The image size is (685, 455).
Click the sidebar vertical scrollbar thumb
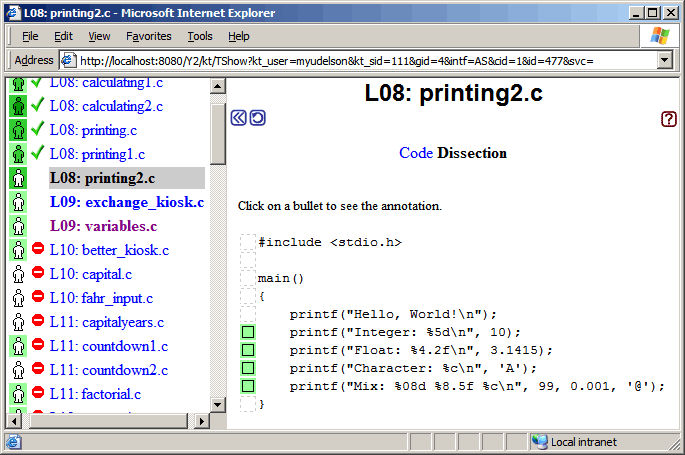(x=218, y=133)
